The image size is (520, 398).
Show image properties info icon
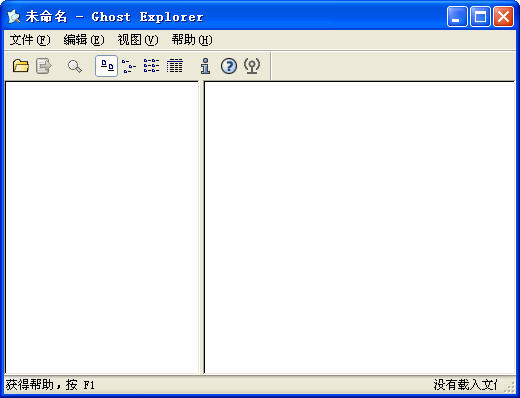click(x=206, y=66)
